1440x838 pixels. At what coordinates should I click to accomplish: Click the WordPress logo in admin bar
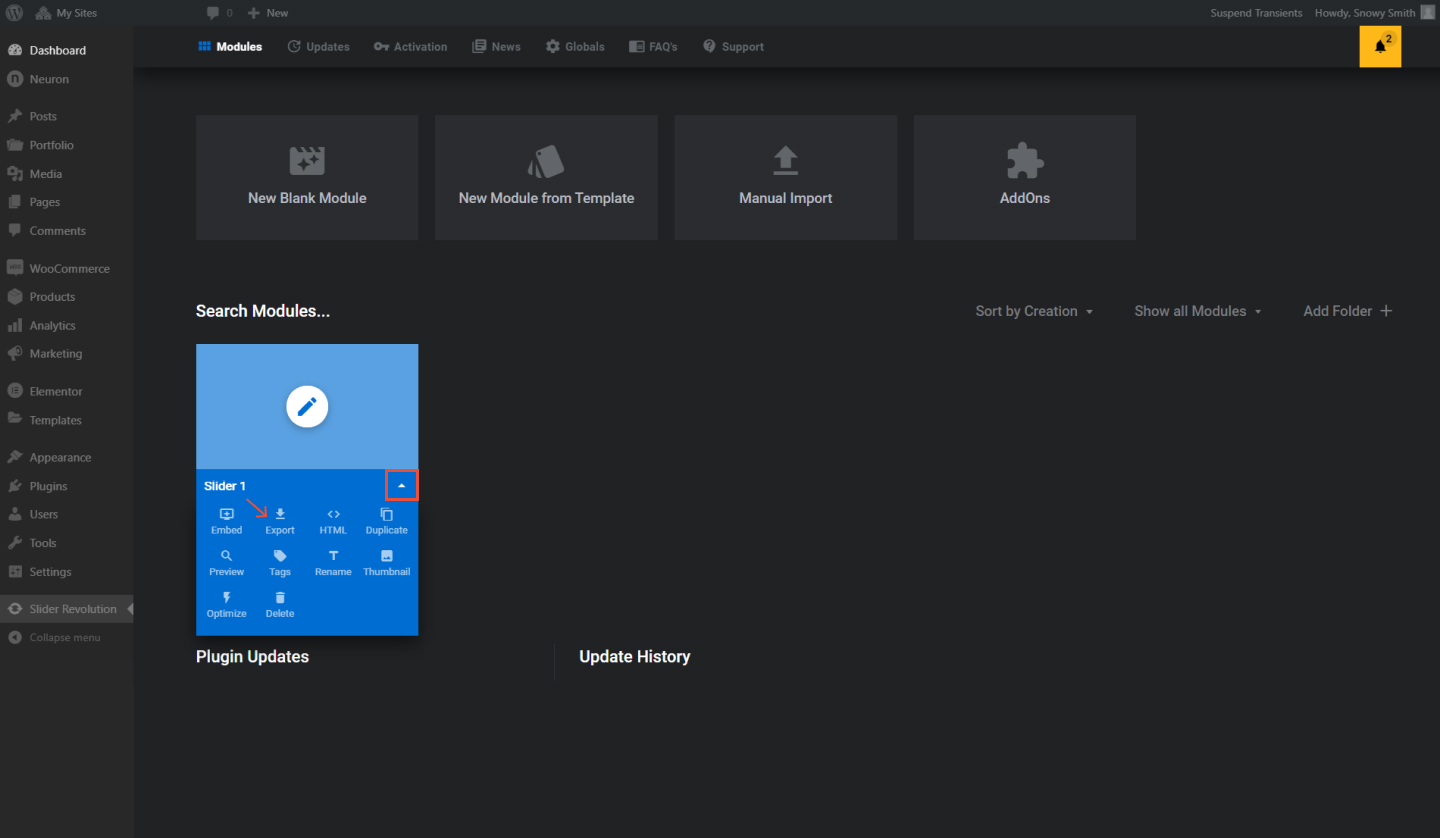14,13
